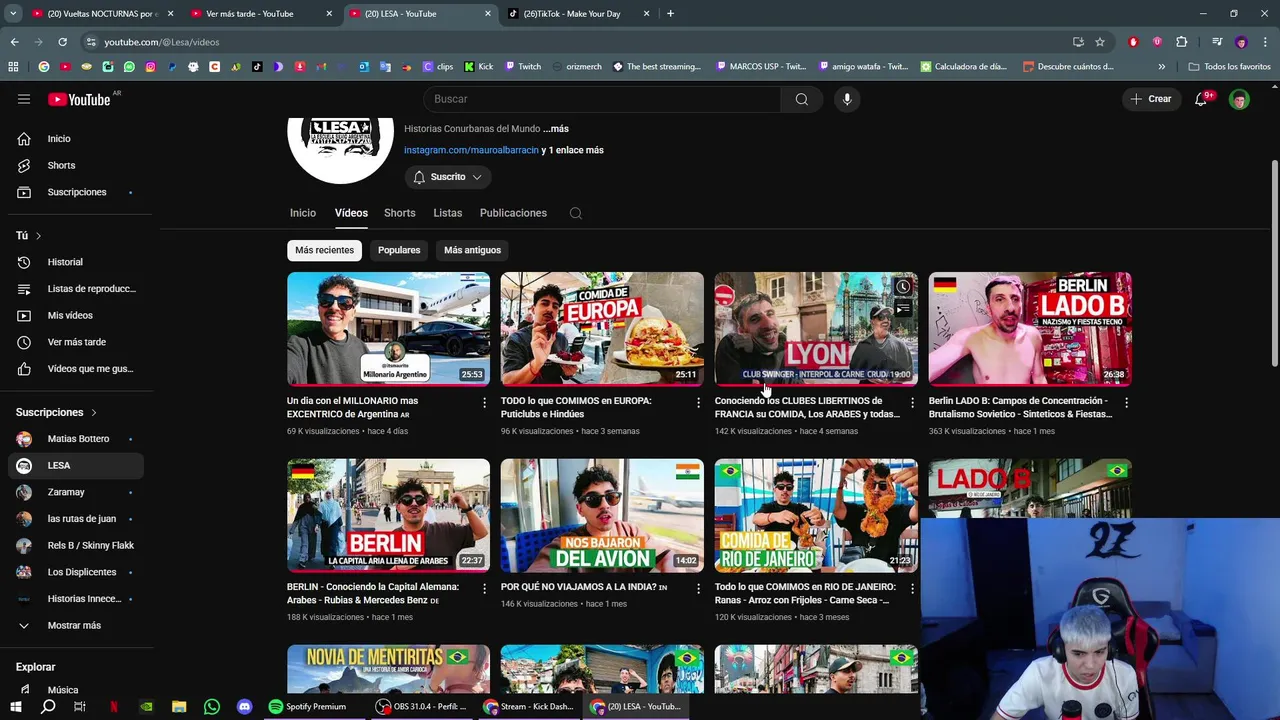1280x720 pixels.
Task: Open options for POR QUÉ NO VIAJAMOS A LA INDIA
Action: pyautogui.click(x=698, y=588)
